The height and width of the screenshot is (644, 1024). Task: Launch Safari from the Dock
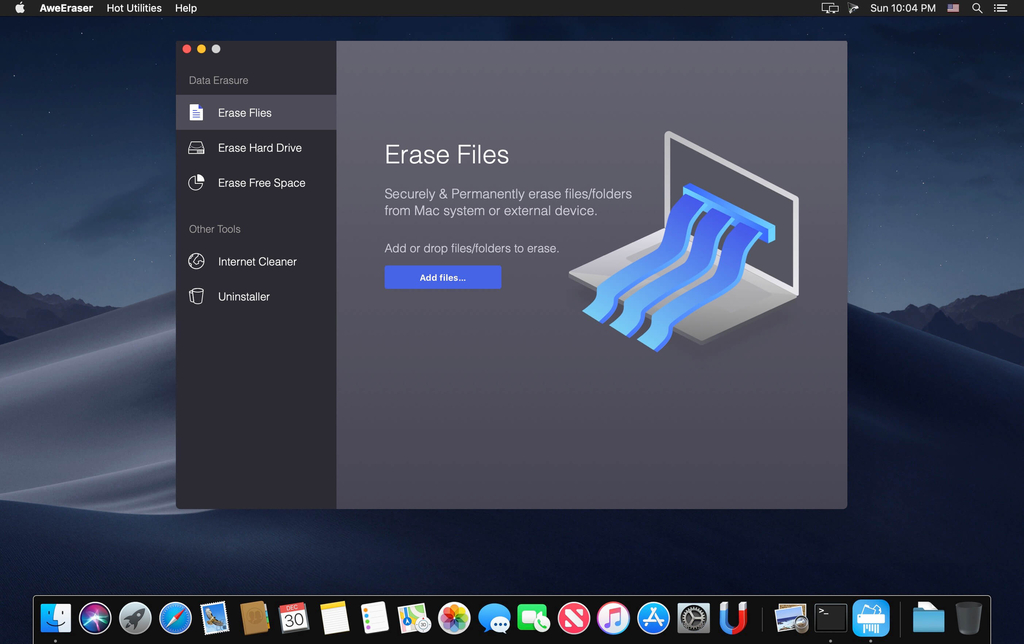[175, 618]
